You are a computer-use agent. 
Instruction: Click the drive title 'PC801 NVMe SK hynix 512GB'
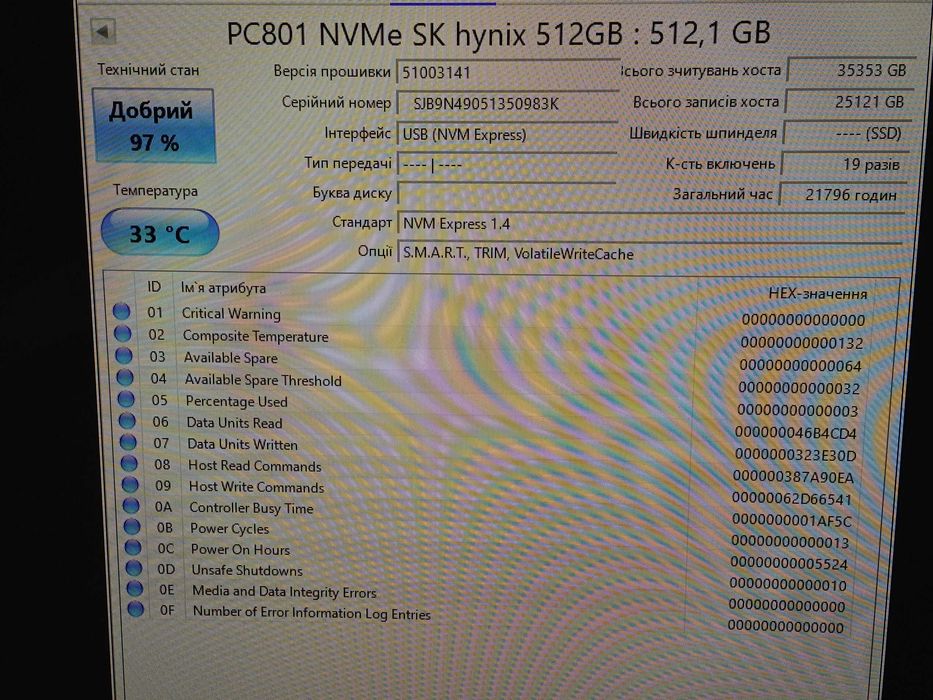(424, 33)
